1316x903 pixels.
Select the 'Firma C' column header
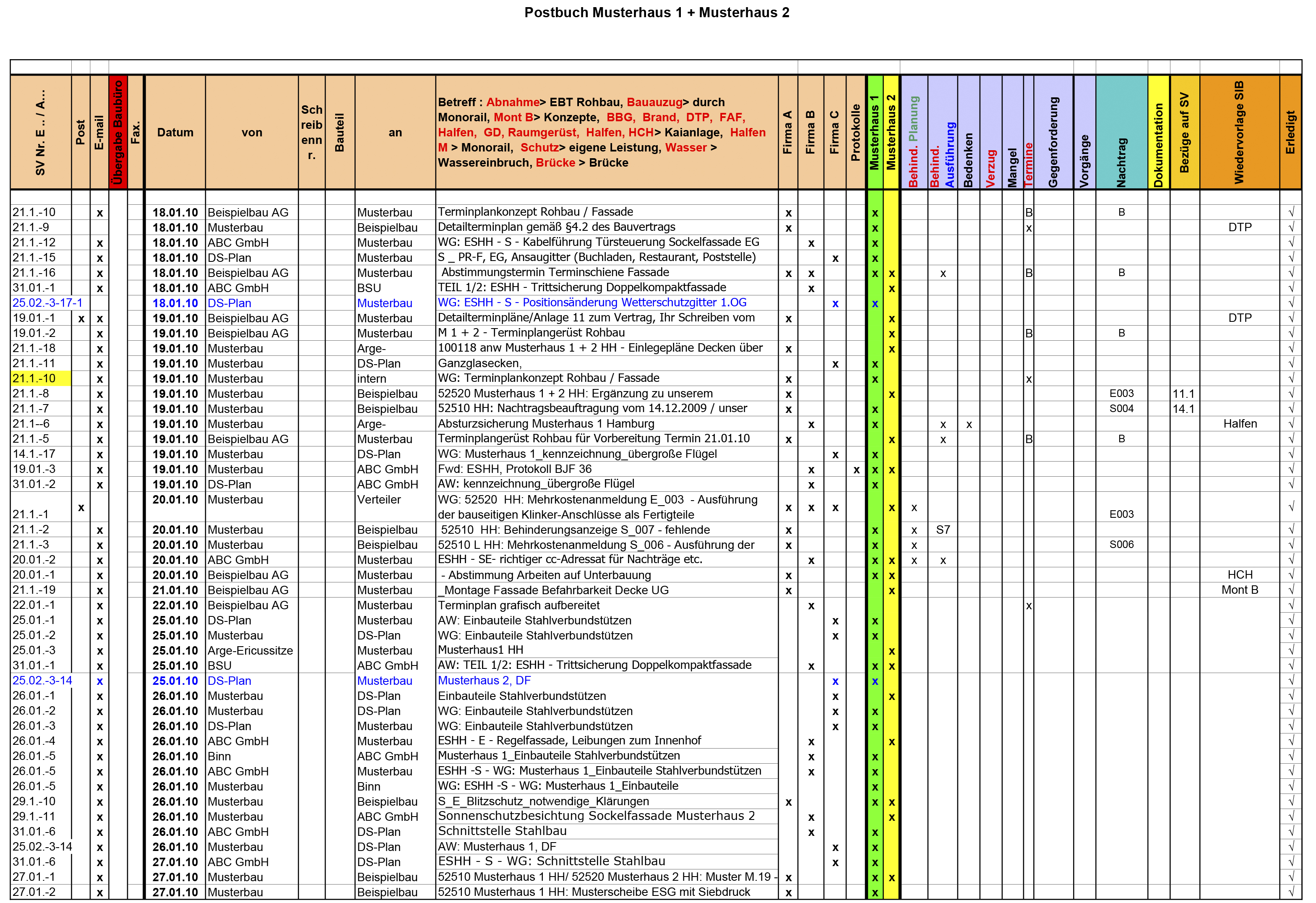point(835,132)
